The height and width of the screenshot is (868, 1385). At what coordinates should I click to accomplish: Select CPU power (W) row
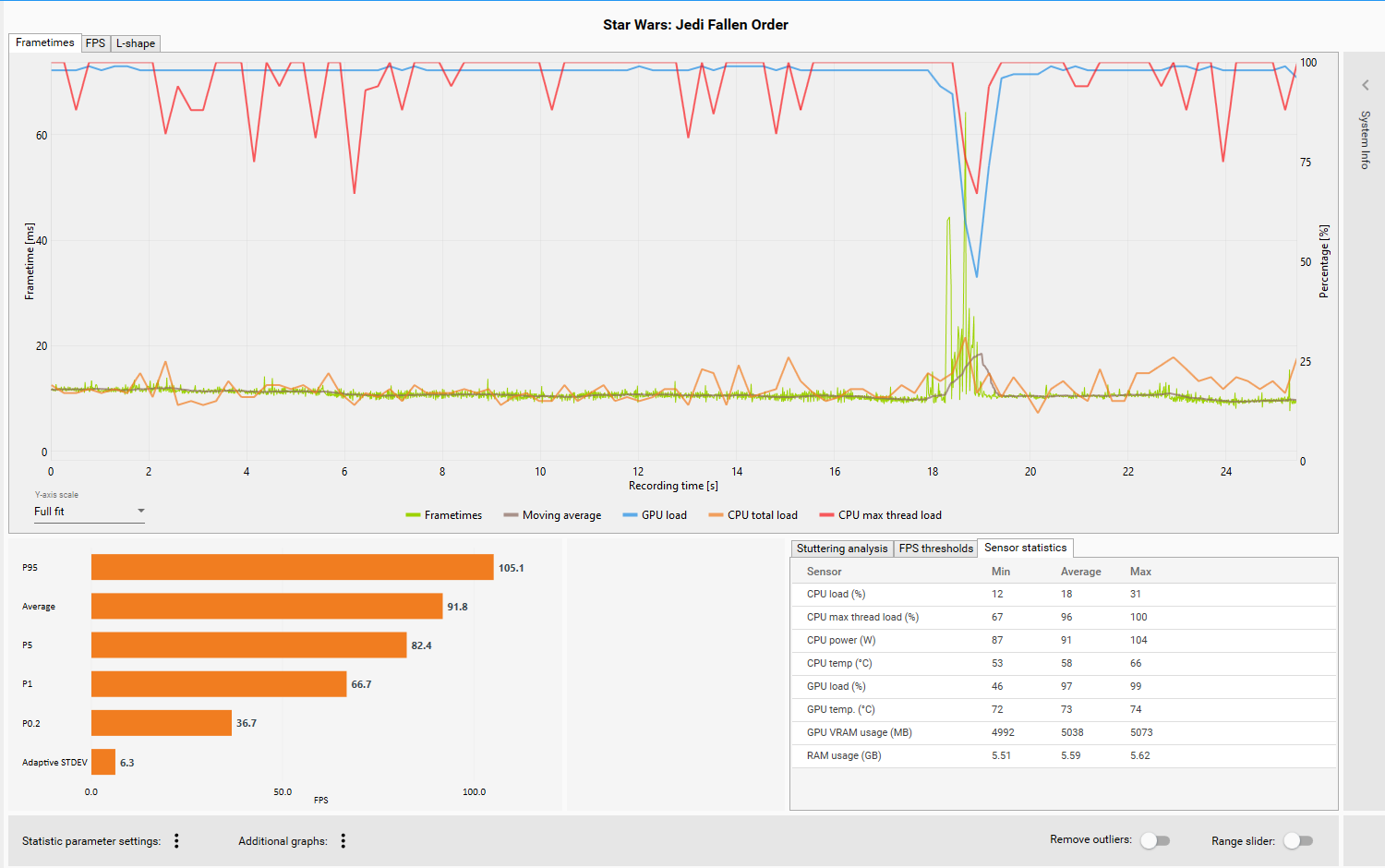pos(1064,641)
